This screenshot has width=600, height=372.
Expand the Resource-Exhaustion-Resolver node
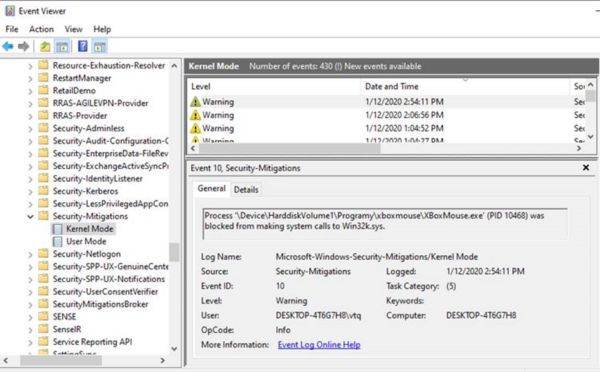click(x=30, y=66)
